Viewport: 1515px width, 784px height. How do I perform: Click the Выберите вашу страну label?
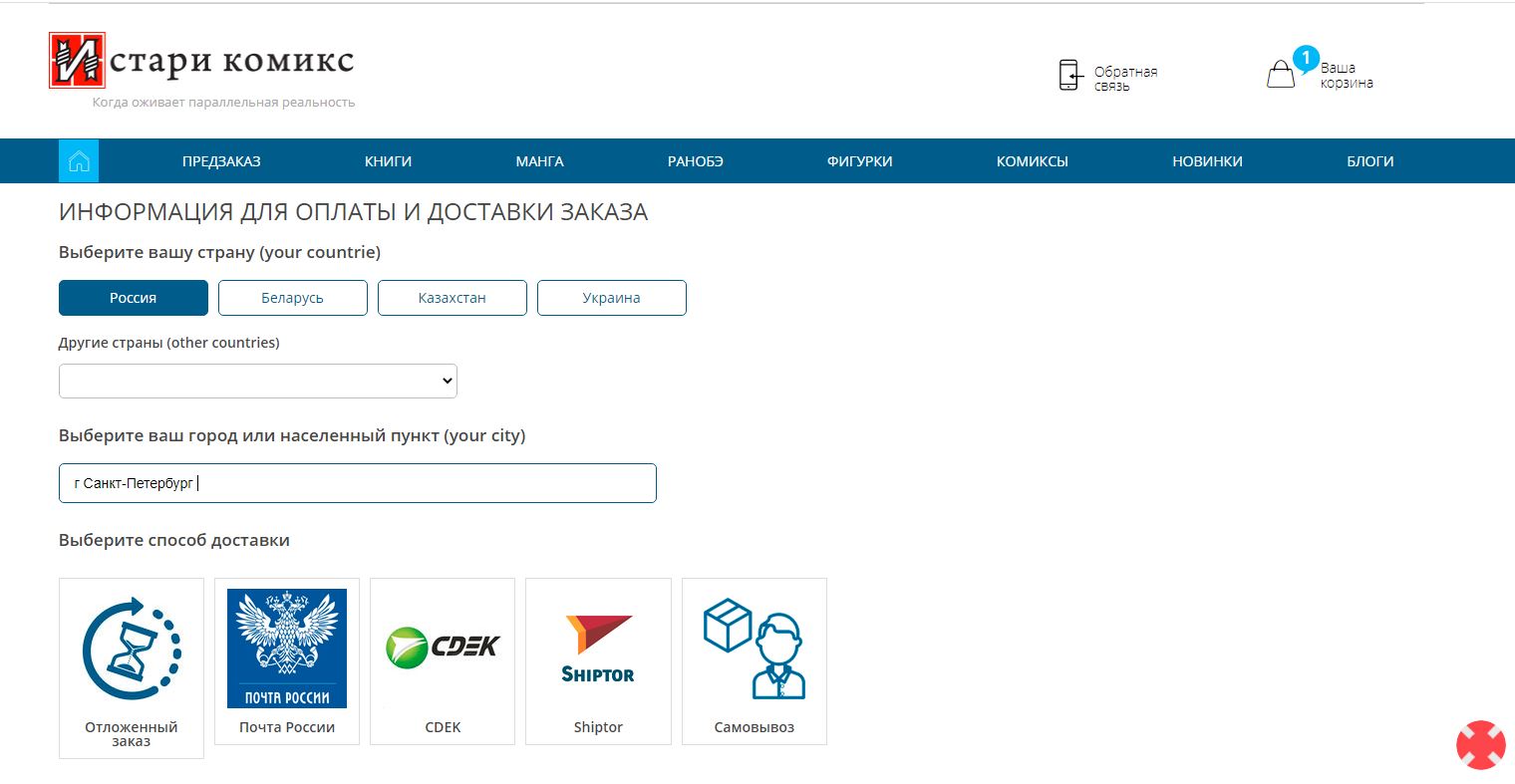pyautogui.click(x=219, y=253)
